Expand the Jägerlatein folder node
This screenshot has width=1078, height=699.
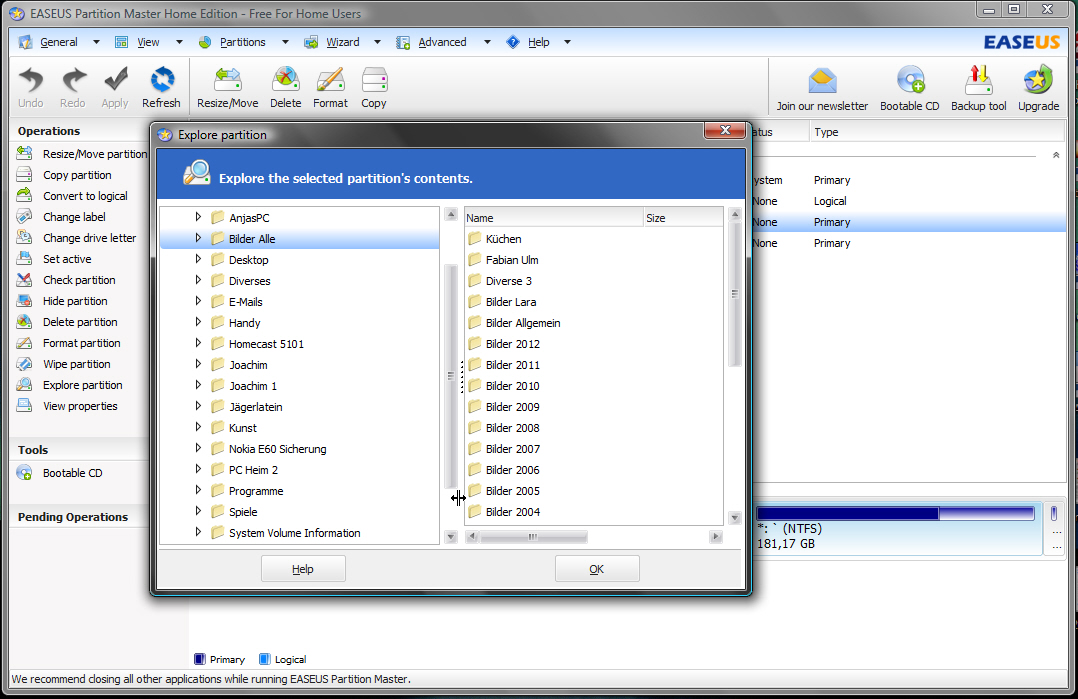point(198,406)
